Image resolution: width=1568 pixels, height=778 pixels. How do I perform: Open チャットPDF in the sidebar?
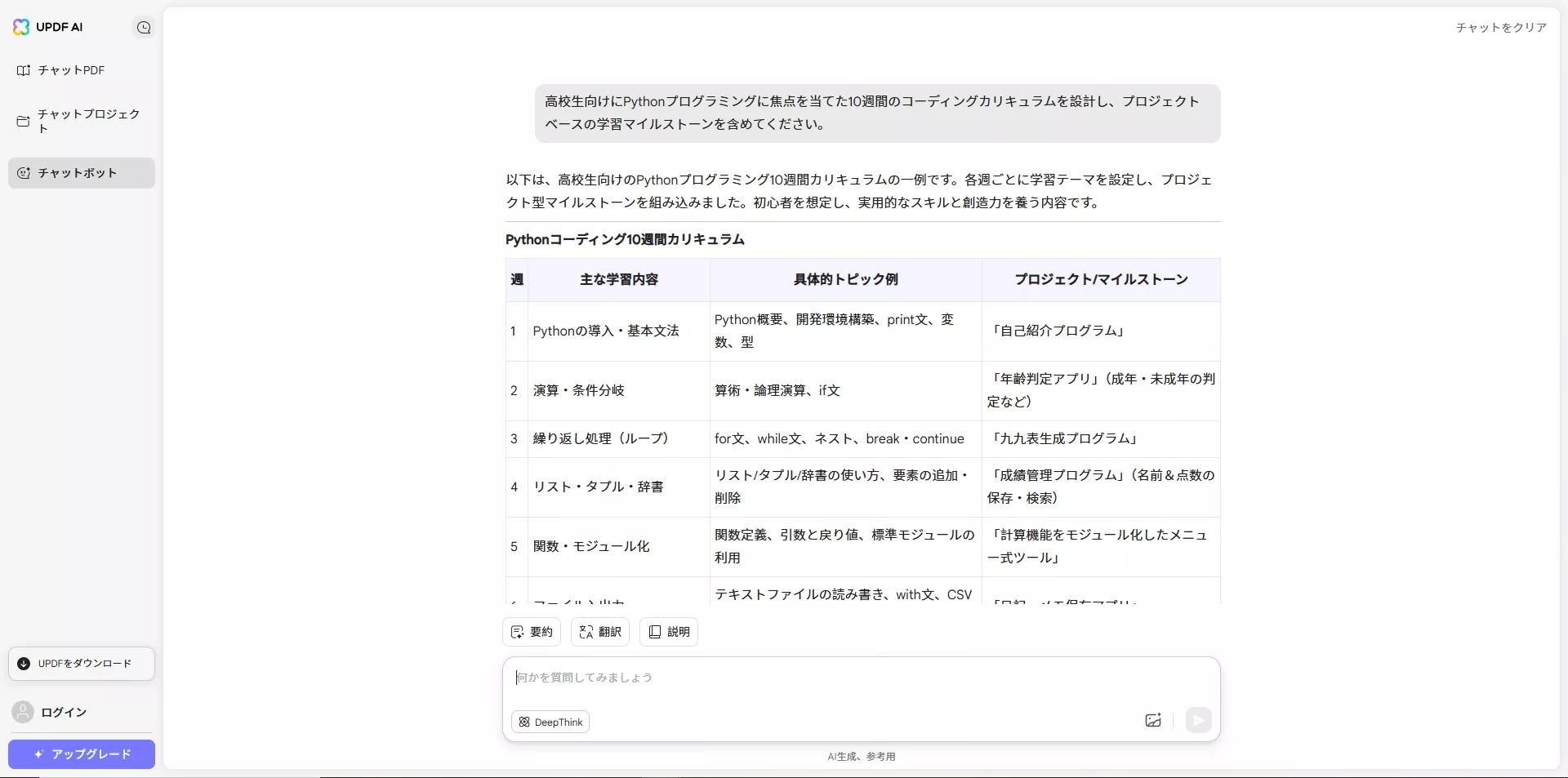pyautogui.click(x=82, y=70)
